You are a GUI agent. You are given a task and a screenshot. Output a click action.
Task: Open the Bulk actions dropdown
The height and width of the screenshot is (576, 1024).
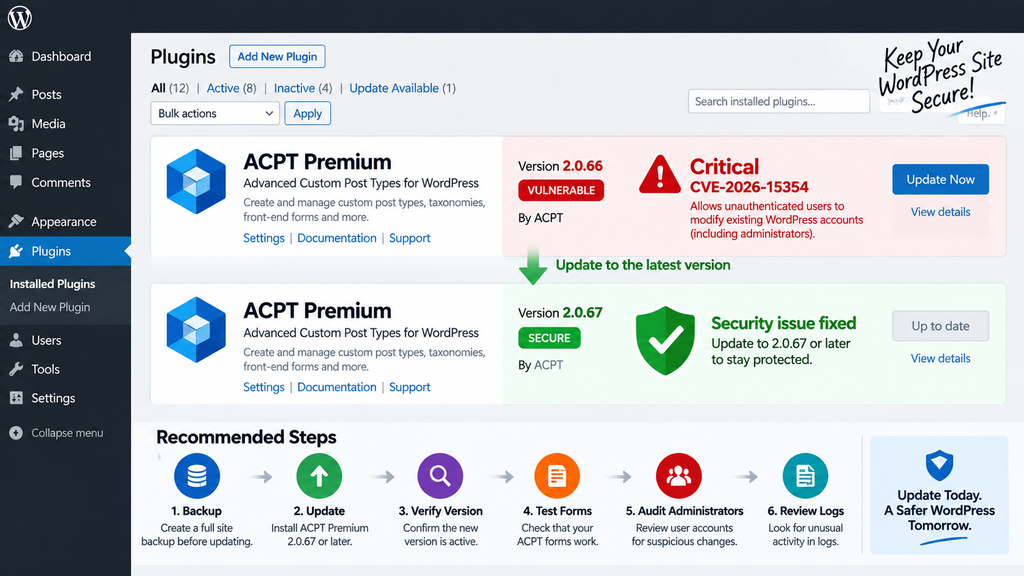215,114
